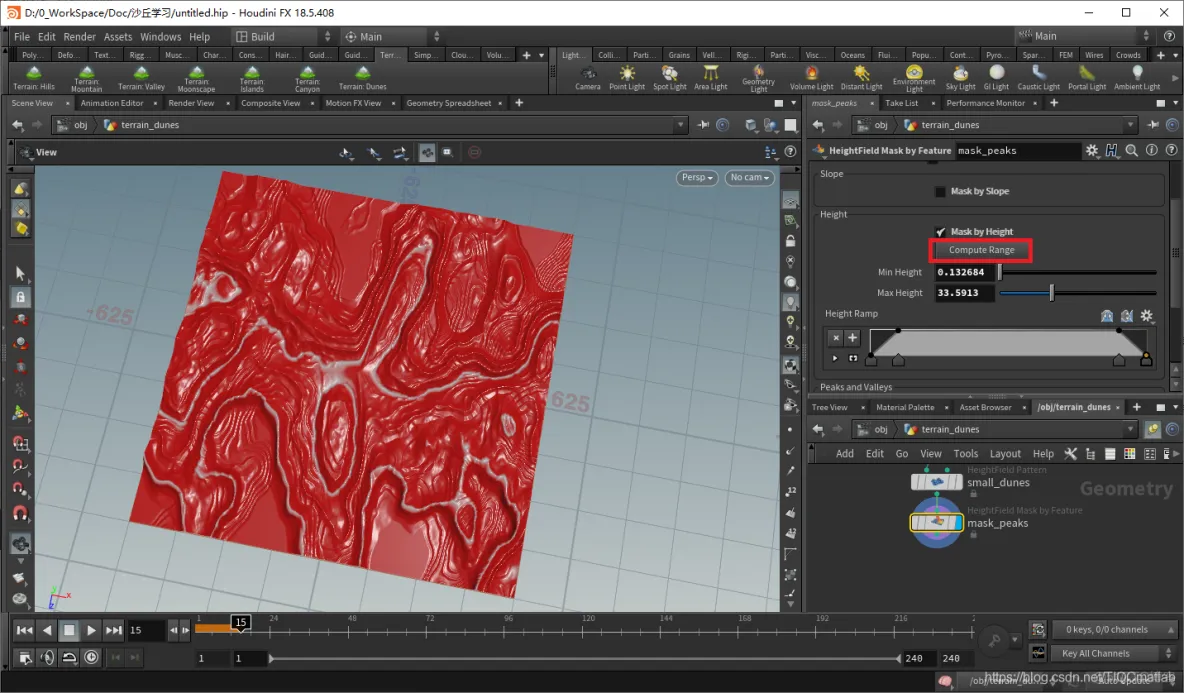Viewport: 1184px width, 693px height.
Task: Play the animation forward
Action: click(91, 630)
